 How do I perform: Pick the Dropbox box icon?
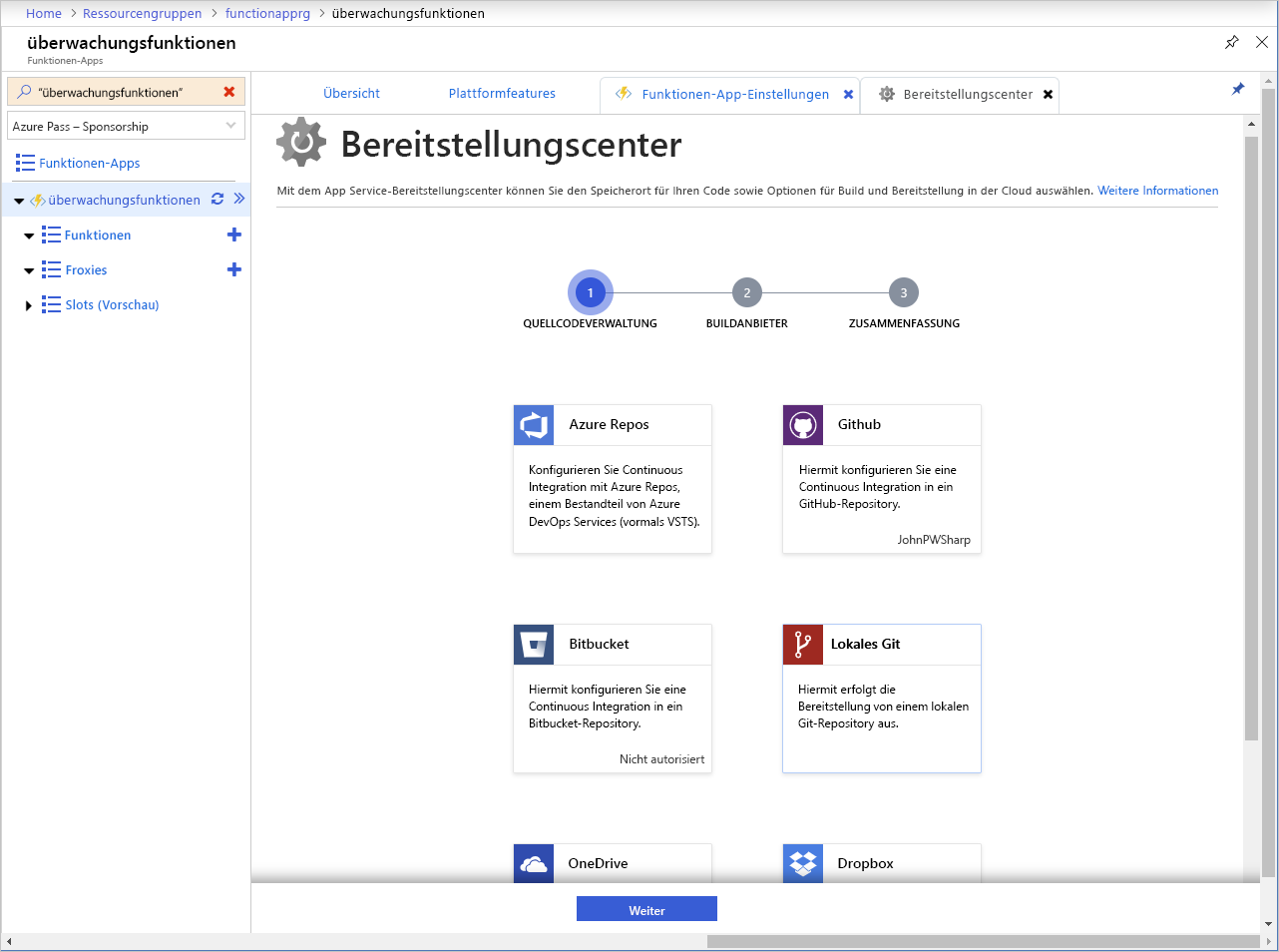pyautogui.click(x=803, y=863)
